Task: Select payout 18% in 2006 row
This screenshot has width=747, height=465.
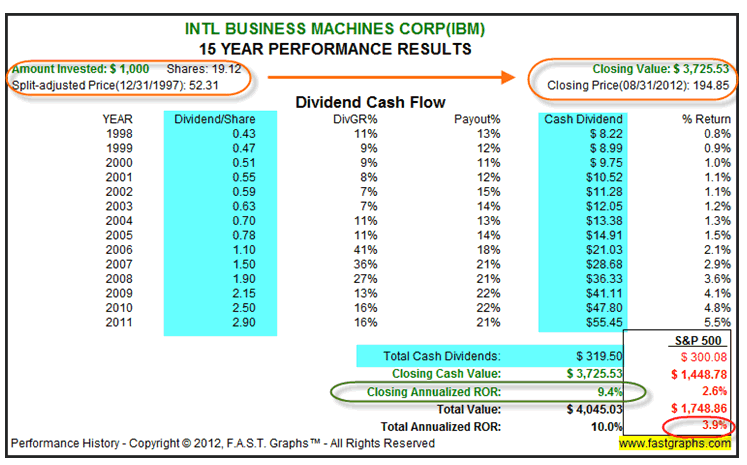Action: point(488,250)
